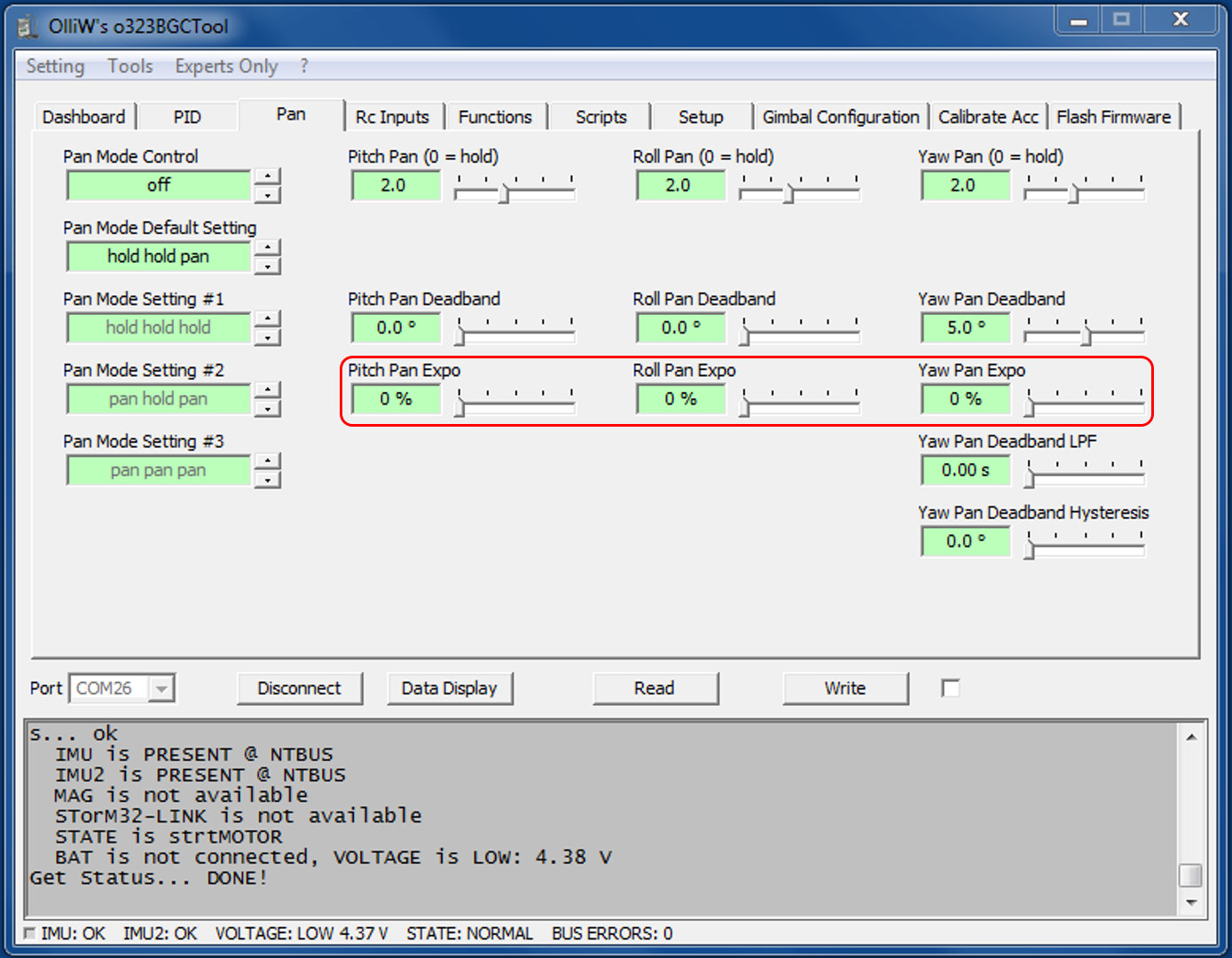The height and width of the screenshot is (958, 1232).
Task: Open the COM26 port dropdown
Action: (x=161, y=688)
